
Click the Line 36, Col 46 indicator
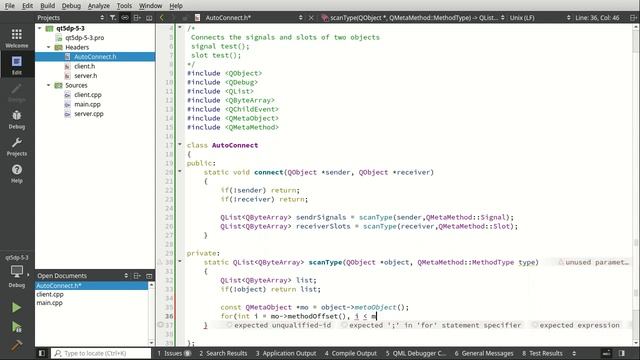[x=597, y=18]
